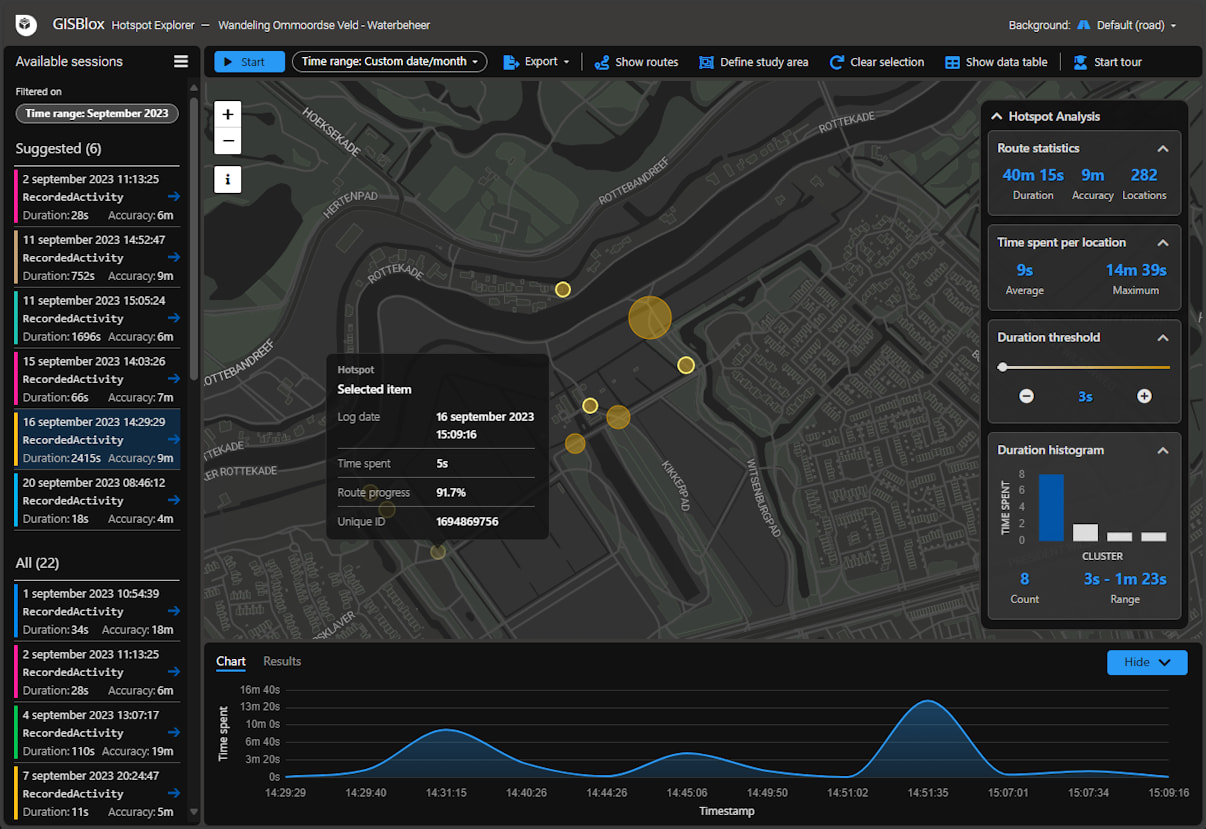Open the Export dropdown menu
This screenshot has width=1206, height=829.
[536, 62]
